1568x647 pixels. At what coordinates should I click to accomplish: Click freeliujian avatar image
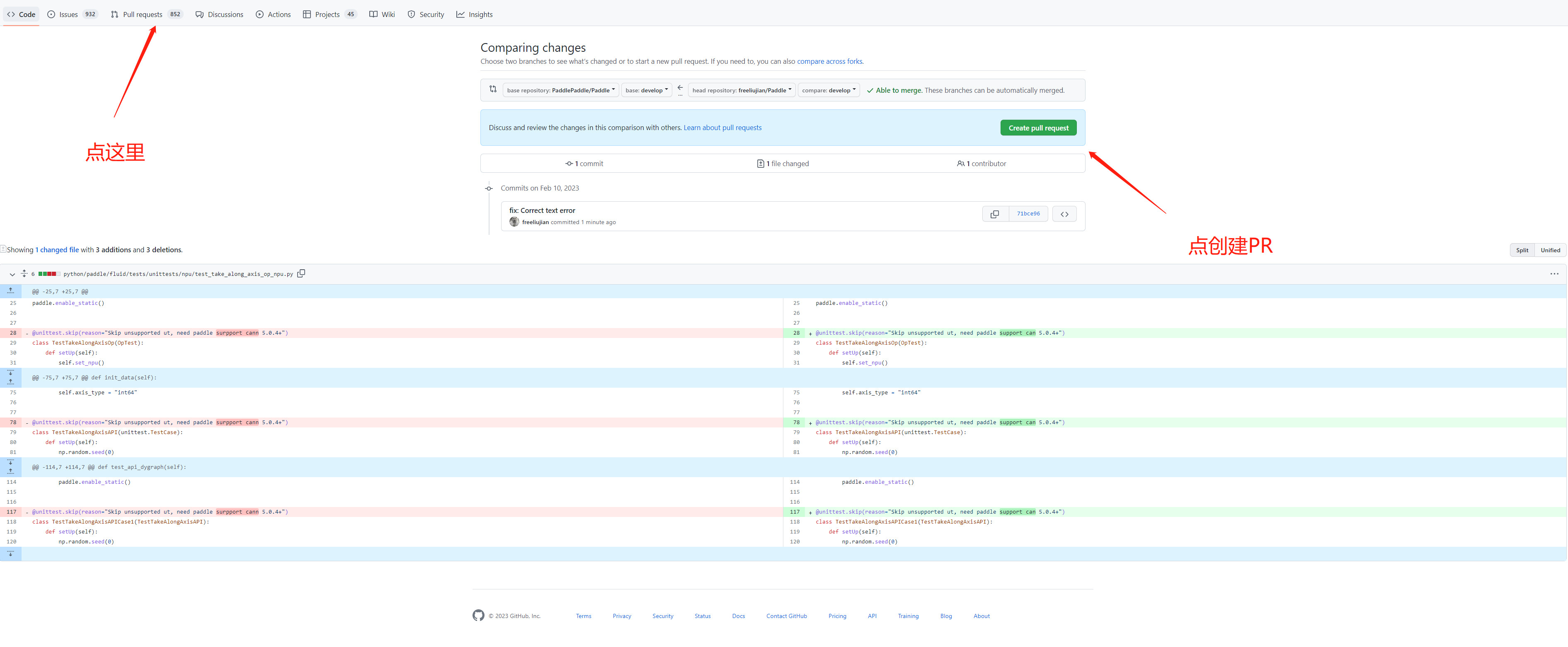[x=514, y=222]
